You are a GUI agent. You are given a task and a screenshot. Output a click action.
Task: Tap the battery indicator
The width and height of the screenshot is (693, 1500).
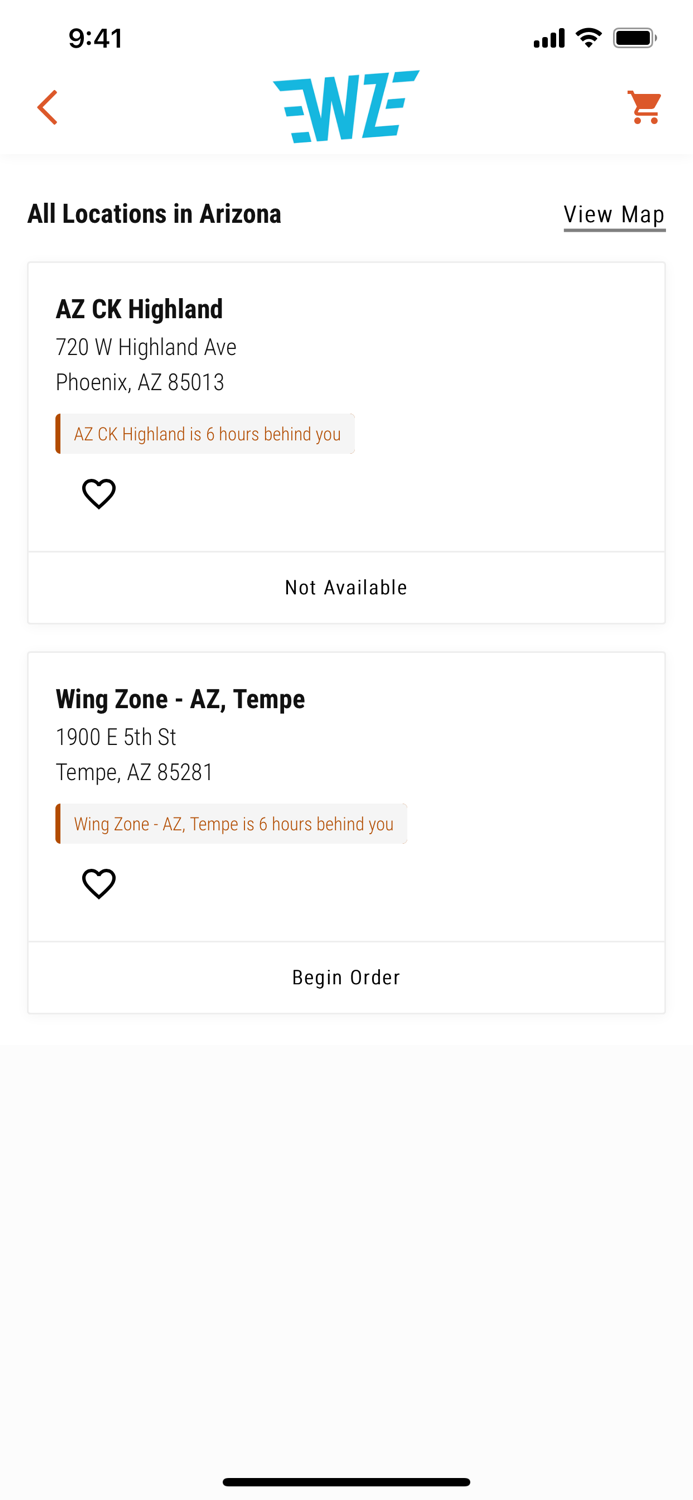(x=631, y=38)
